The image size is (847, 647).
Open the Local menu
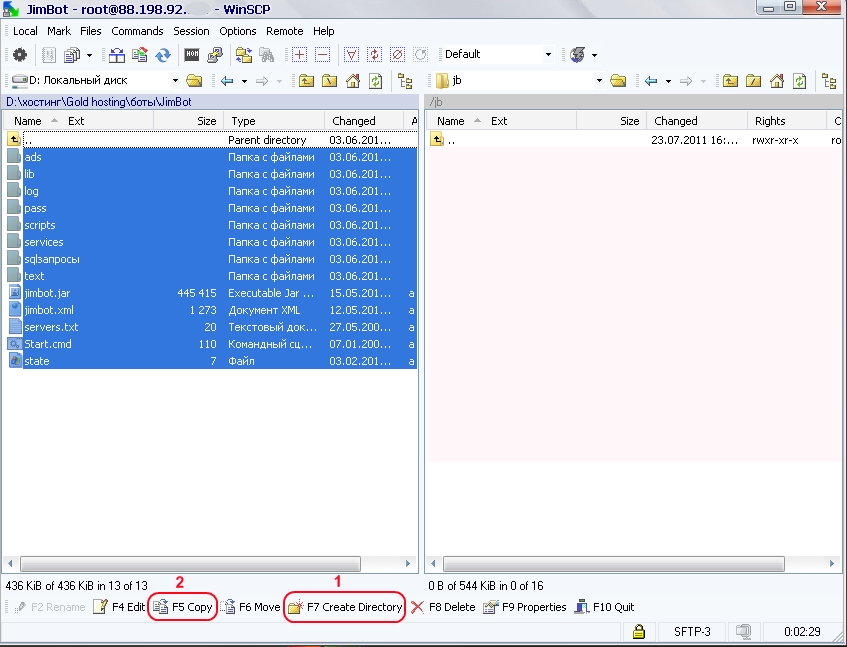tap(25, 31)
